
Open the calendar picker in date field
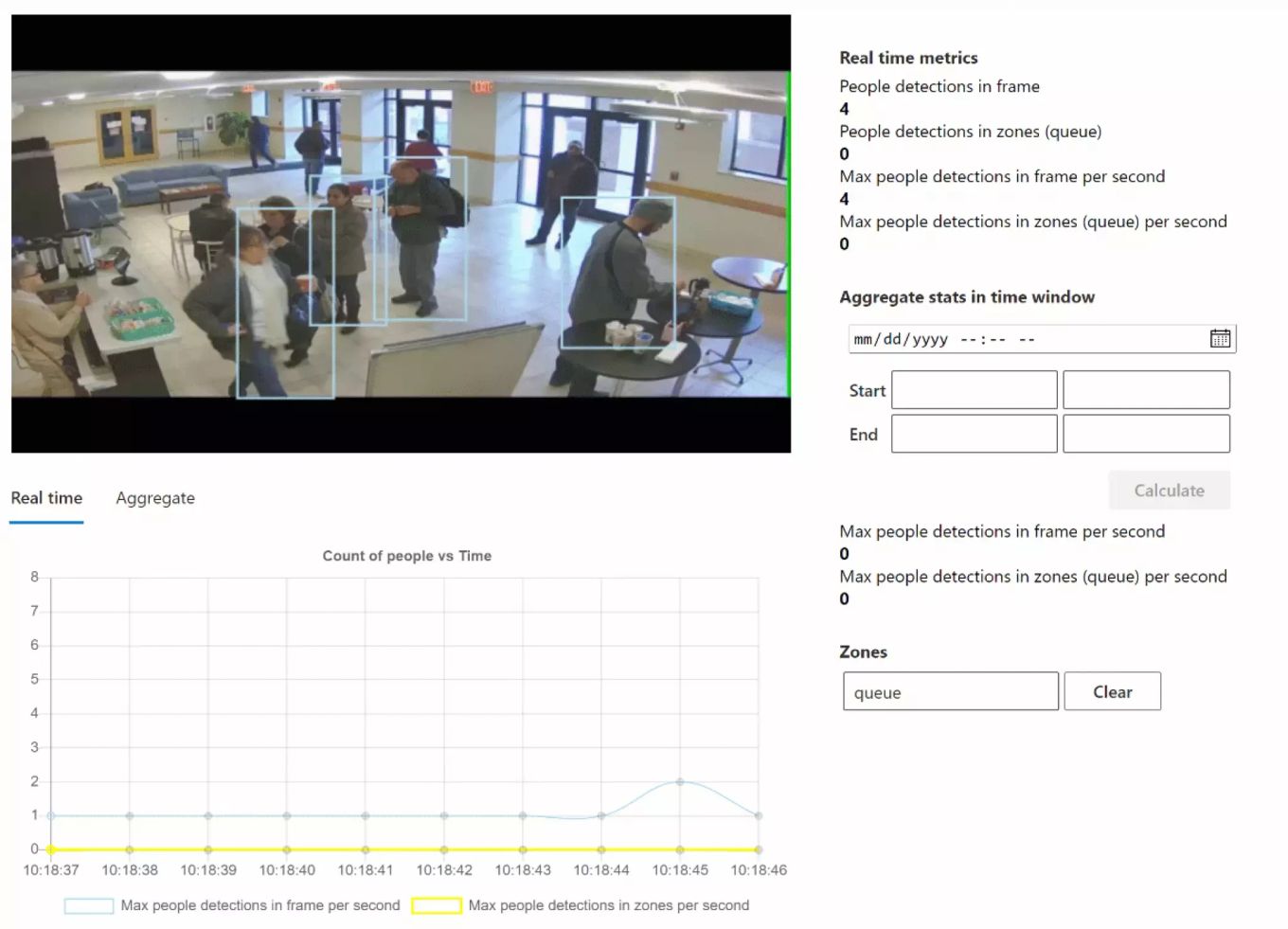tap(1220, 339)
